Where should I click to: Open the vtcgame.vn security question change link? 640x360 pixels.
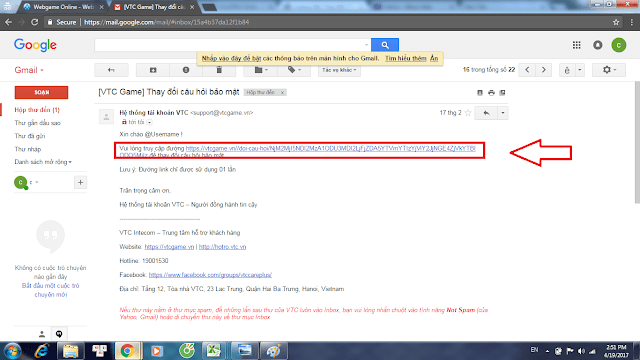pyautogui.click(x=331, y=149)
